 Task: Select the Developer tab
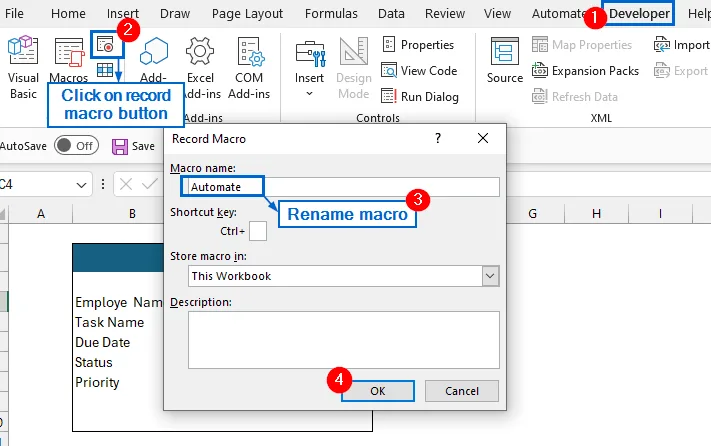coord(639,14)
